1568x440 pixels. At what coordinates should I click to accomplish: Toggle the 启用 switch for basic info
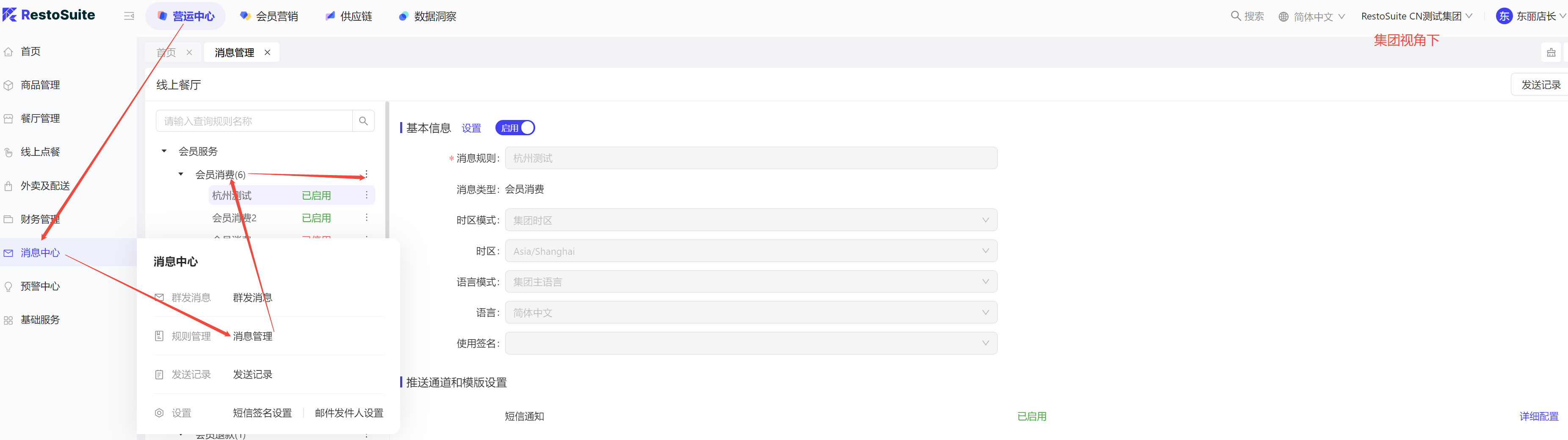coord(515,128)
